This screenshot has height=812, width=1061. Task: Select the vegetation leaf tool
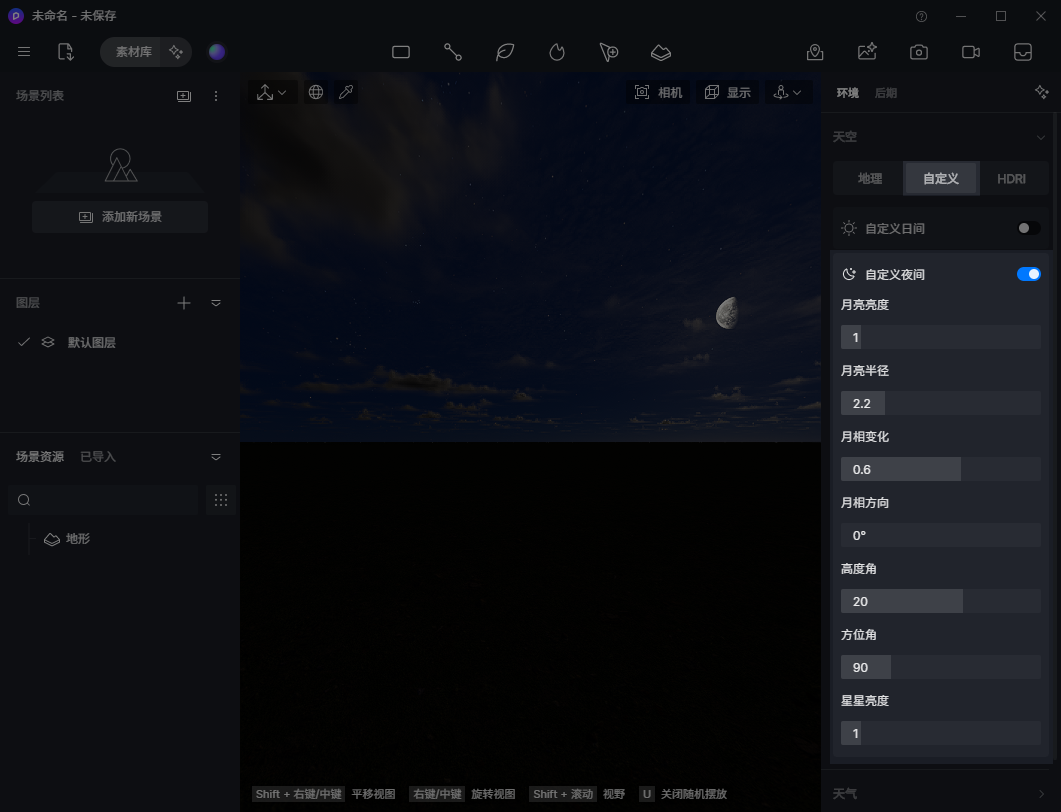coord(505,52)
